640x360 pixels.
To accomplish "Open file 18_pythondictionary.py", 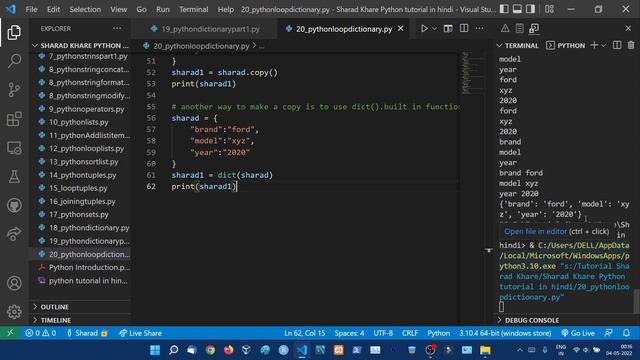I will [89, 228].
